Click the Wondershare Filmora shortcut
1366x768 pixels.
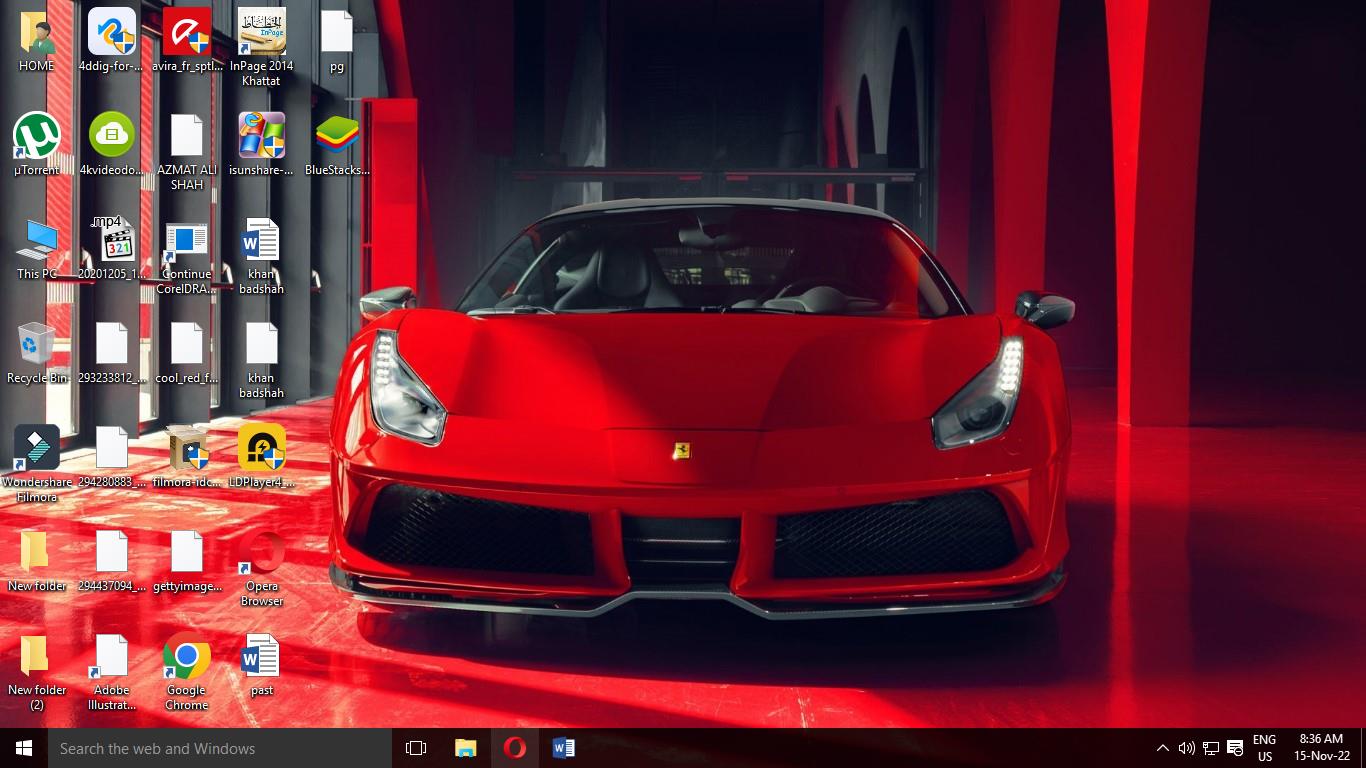(37, 448)
